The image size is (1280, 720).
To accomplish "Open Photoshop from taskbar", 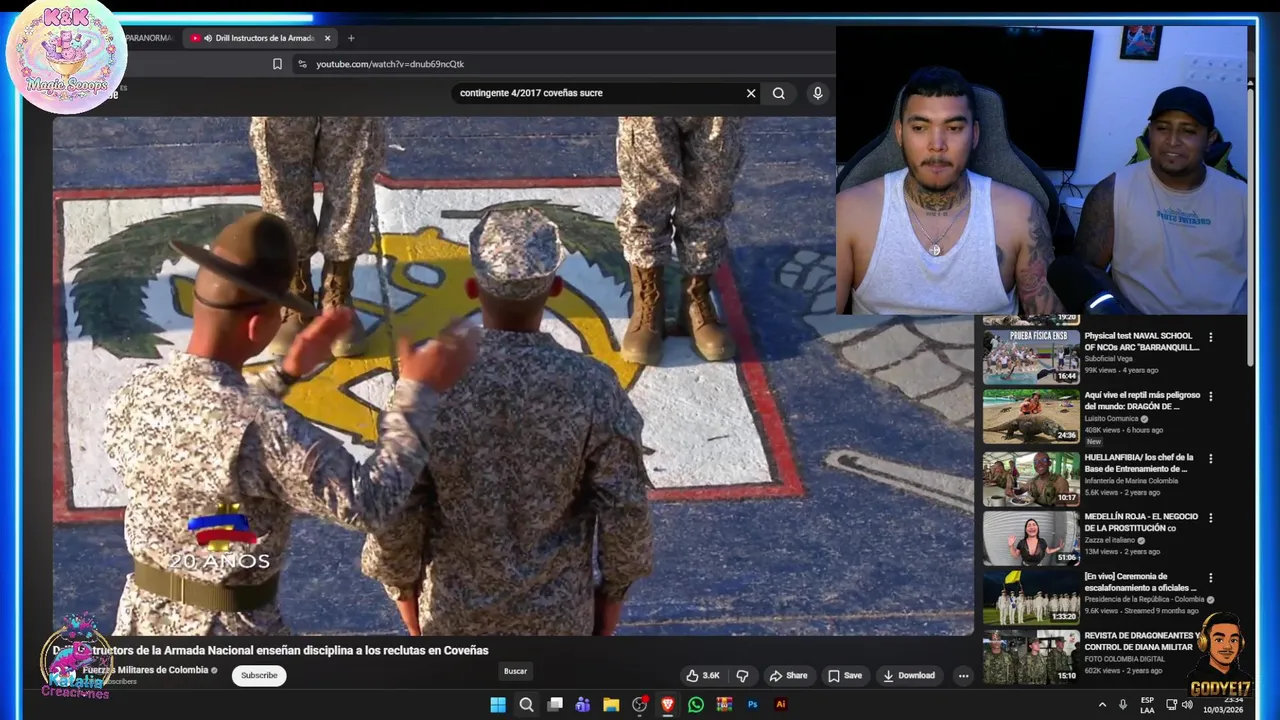I will (x=753, y=705).
